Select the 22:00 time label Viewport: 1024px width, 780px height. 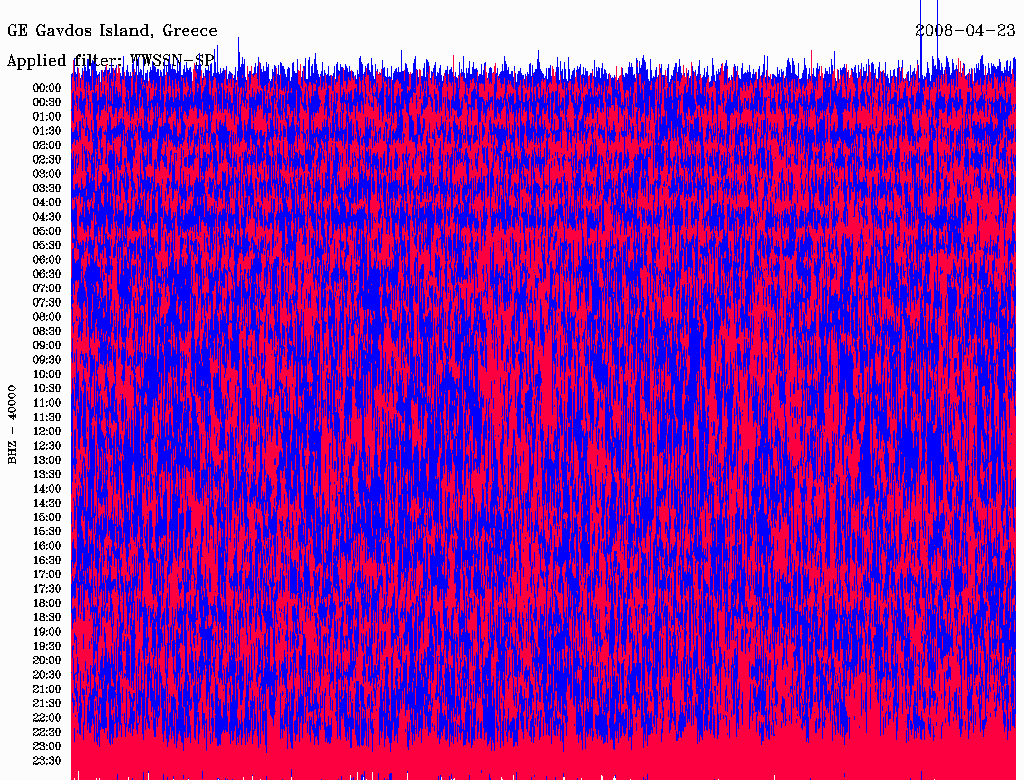tap(47, 718)
